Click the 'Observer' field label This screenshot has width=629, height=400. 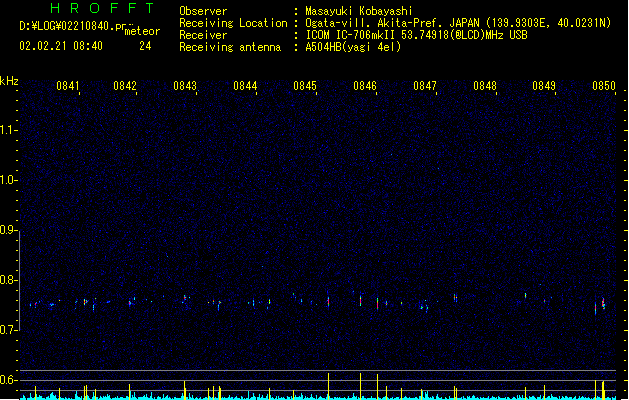(203, 11)
